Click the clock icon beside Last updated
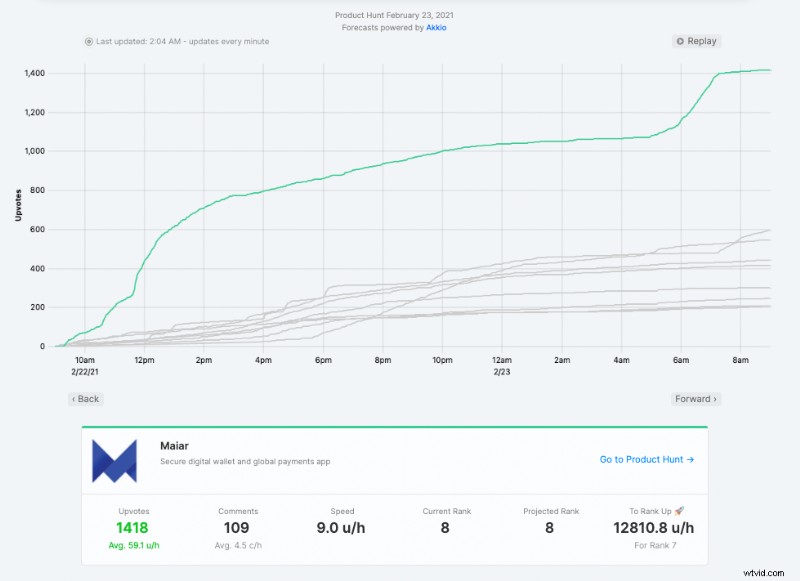Image resolution: width=800 pixels, height=581 pixels. [x=88, y=41]
